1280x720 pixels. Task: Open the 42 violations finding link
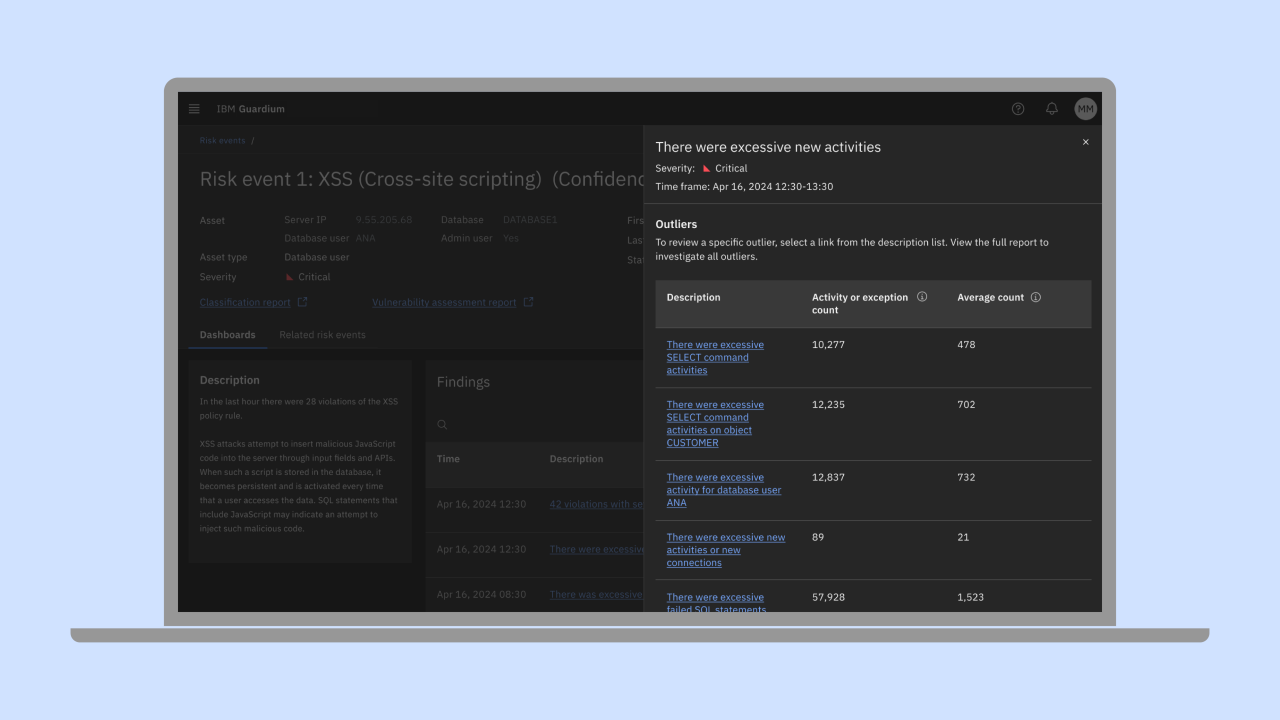click(596, 504)
